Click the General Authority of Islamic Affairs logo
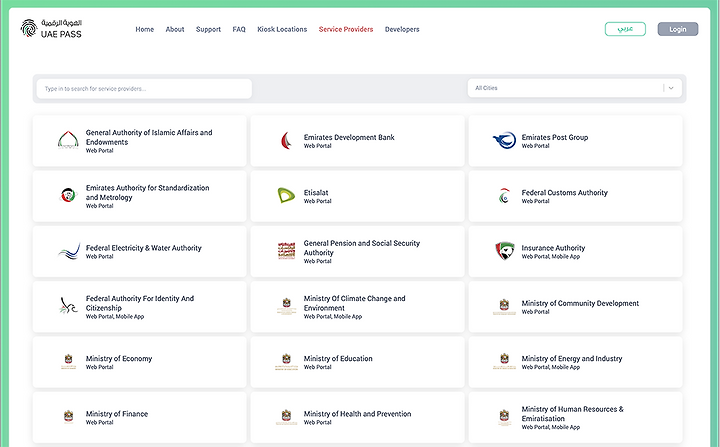Image resolution: width=720 pixels, height=447 pixels. (x=68, y=140)
